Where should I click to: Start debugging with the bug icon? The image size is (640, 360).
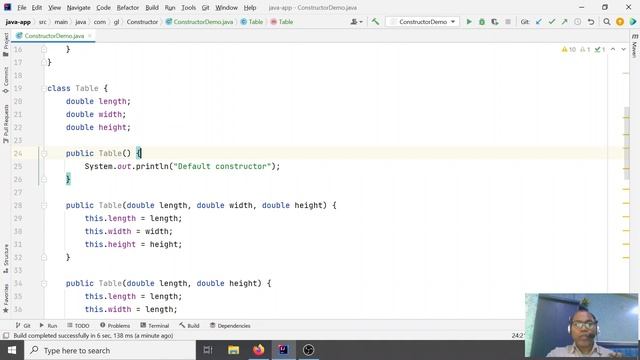tap(482, 22)
